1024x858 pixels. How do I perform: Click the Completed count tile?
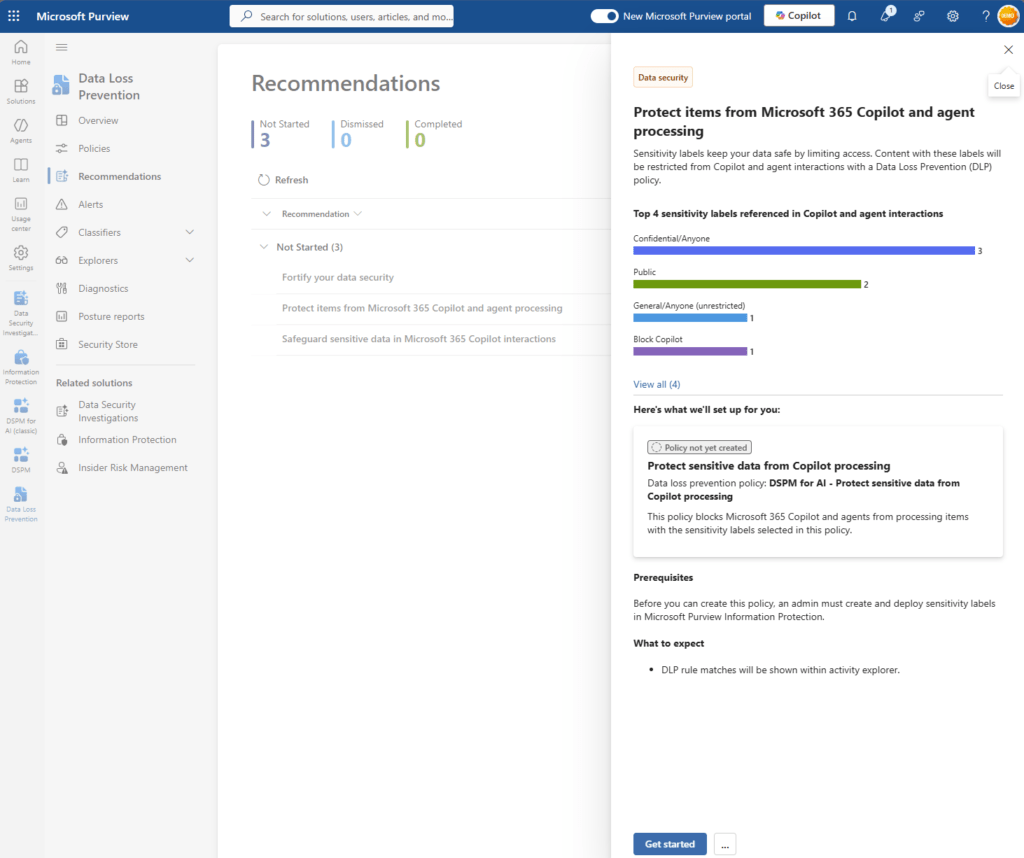(x=434, y=133)
